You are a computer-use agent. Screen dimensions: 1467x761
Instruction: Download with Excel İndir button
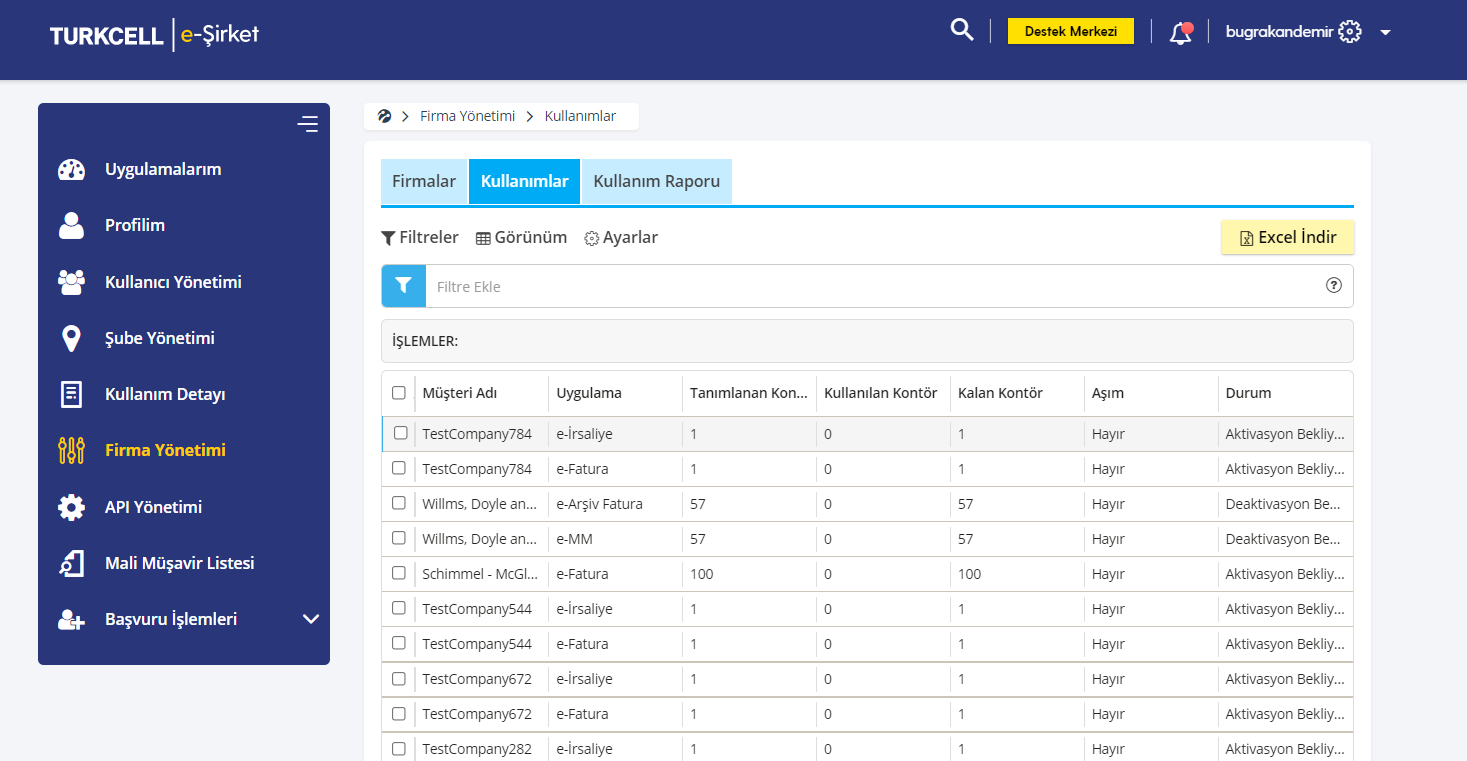(x=1287, y=238)
